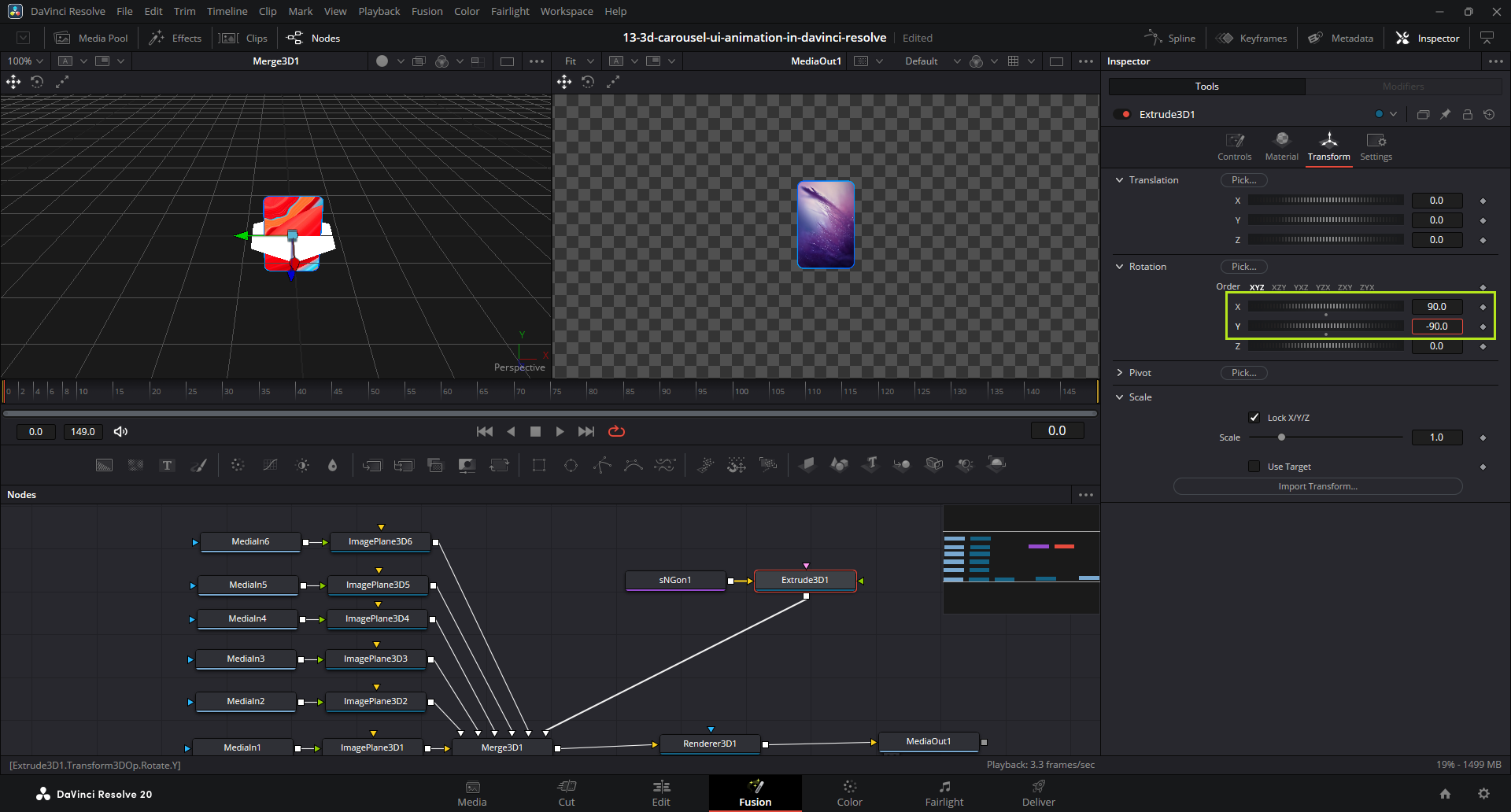The image size is (1511, 812).
Task: Add a Blur node (droplet icon)
Action: [x=333, y=465]
